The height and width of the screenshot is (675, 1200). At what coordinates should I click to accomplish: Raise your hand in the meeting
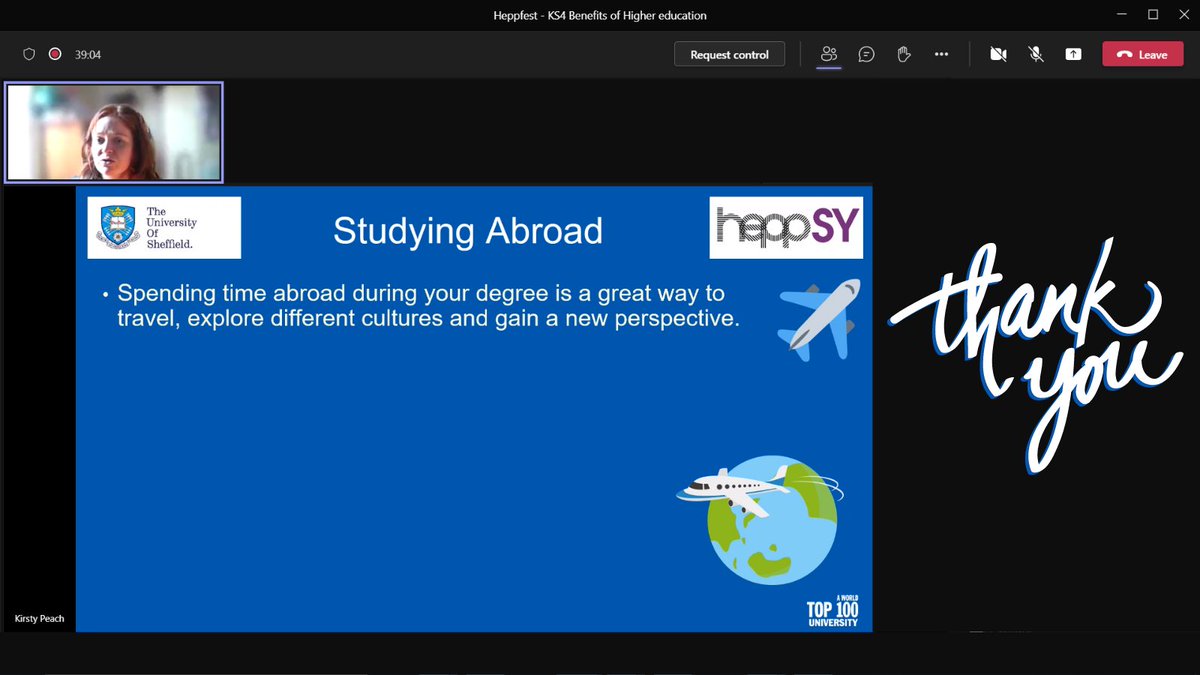tap(904, 54)
